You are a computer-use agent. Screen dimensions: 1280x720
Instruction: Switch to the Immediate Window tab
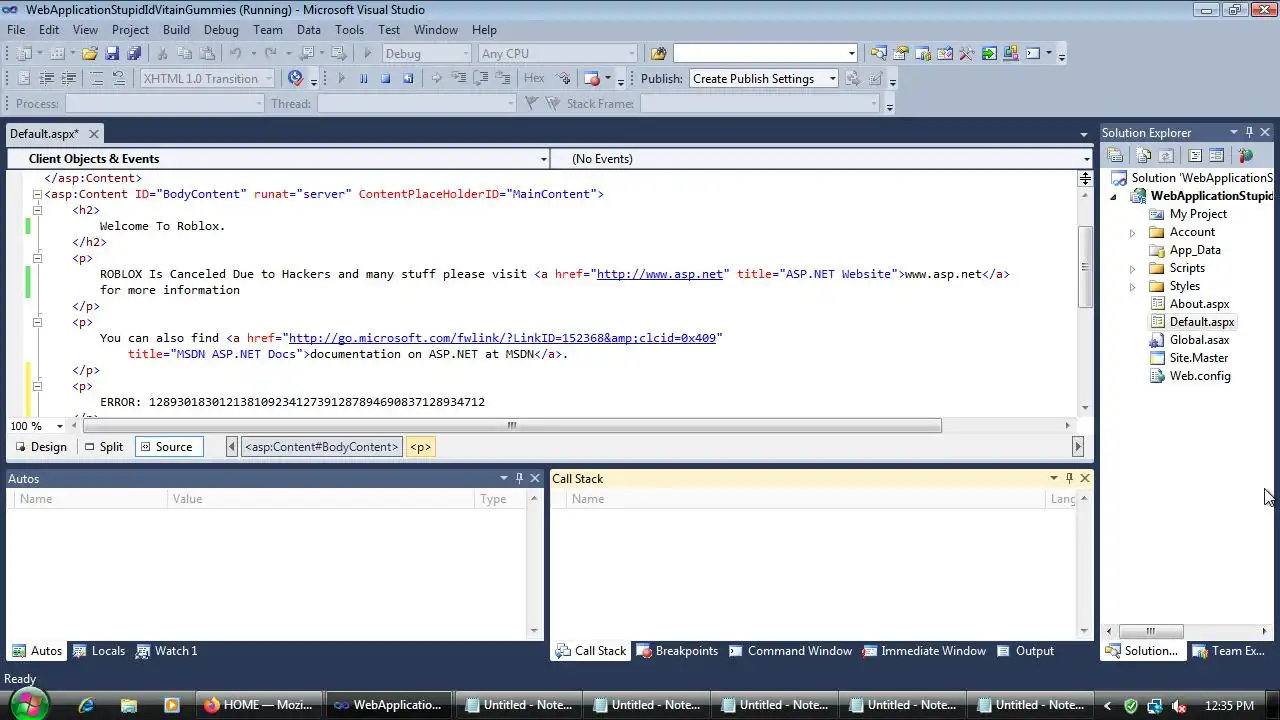click(x=923, y=651)
